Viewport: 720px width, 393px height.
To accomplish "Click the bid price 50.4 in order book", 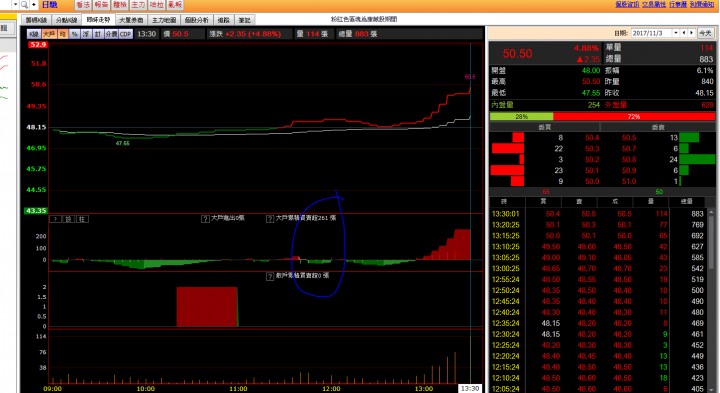I will 592,138.
